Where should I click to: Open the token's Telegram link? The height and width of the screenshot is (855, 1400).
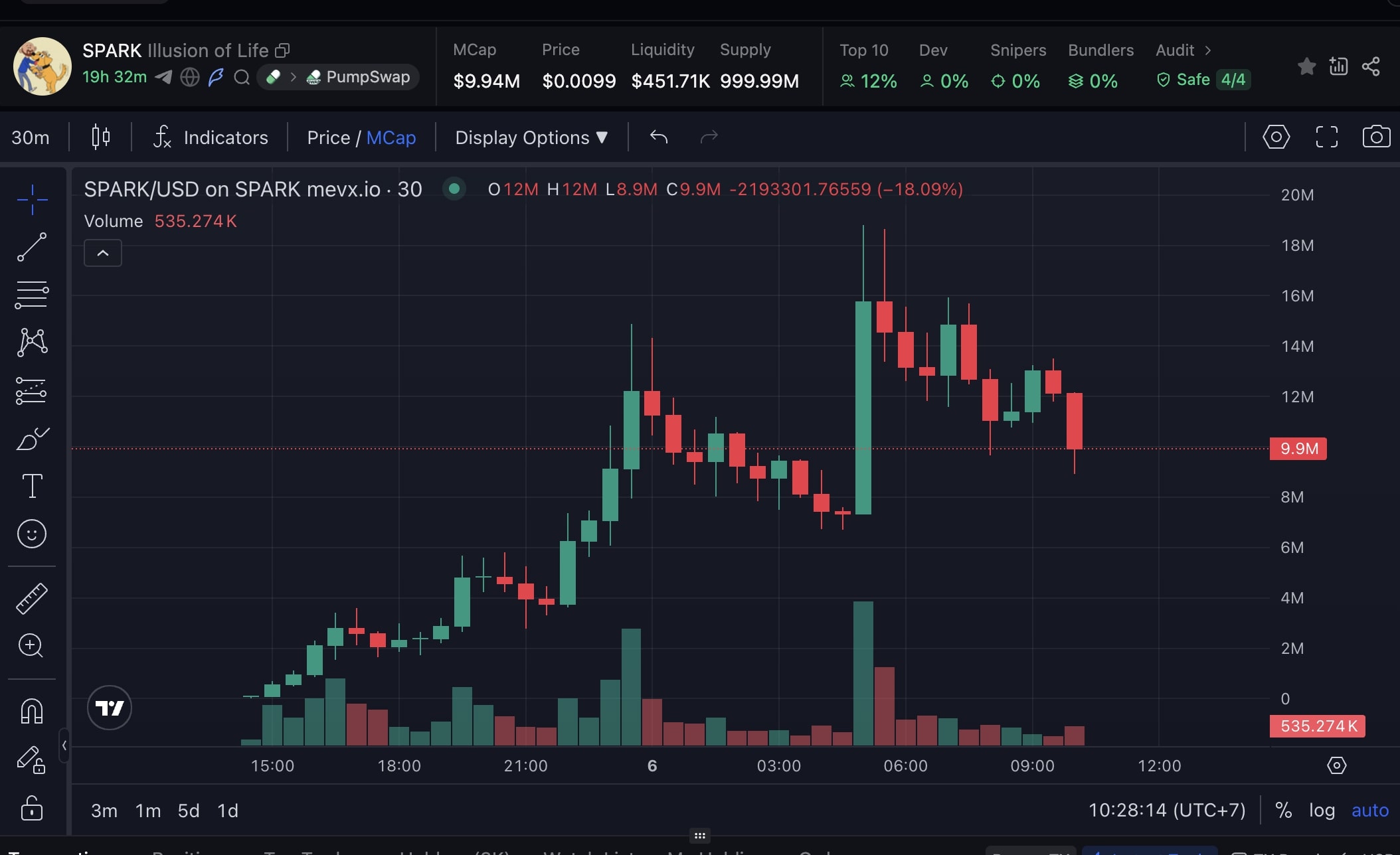click(x=163, y=77)
